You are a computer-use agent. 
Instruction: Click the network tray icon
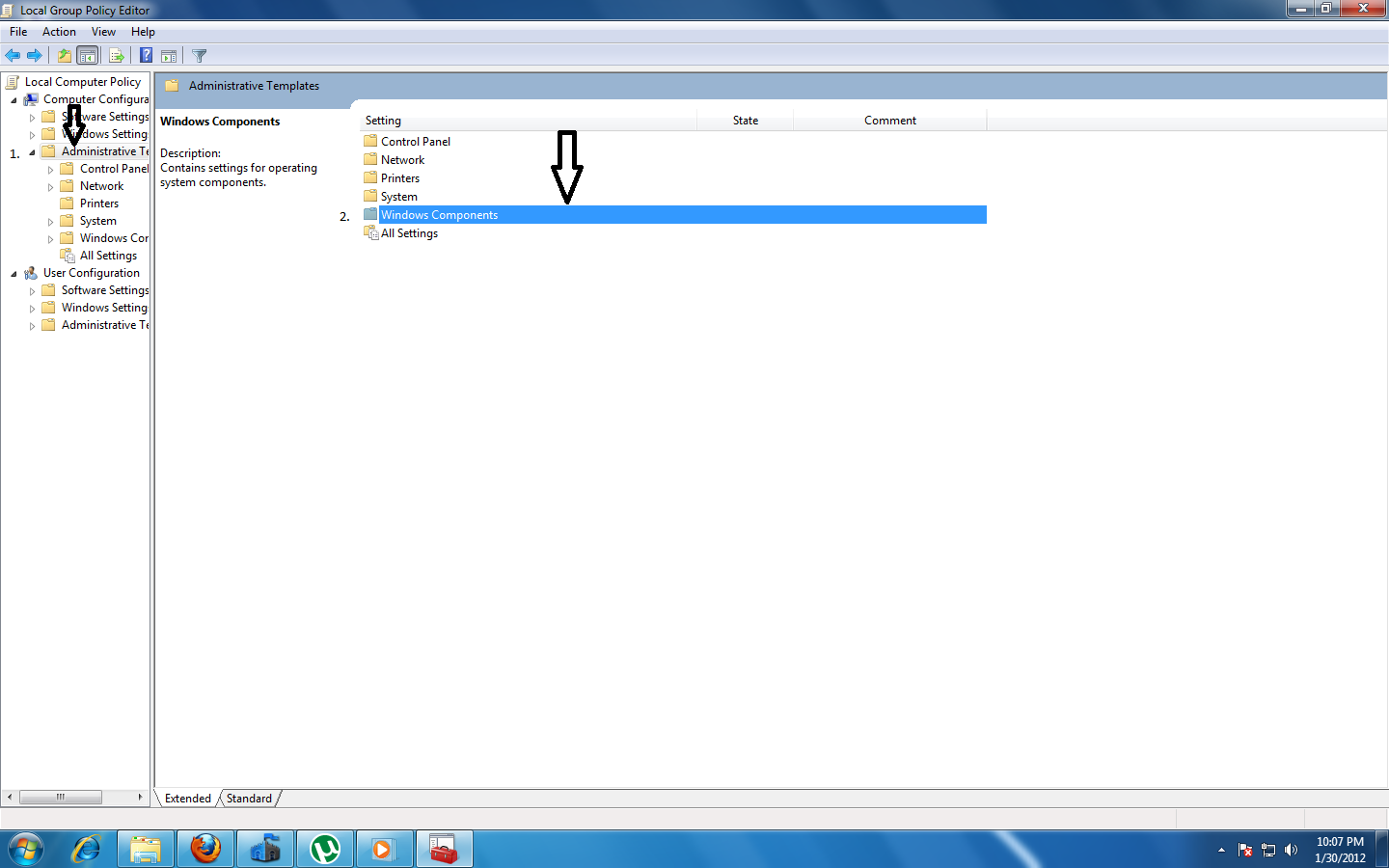click(x=1268, y=851)
